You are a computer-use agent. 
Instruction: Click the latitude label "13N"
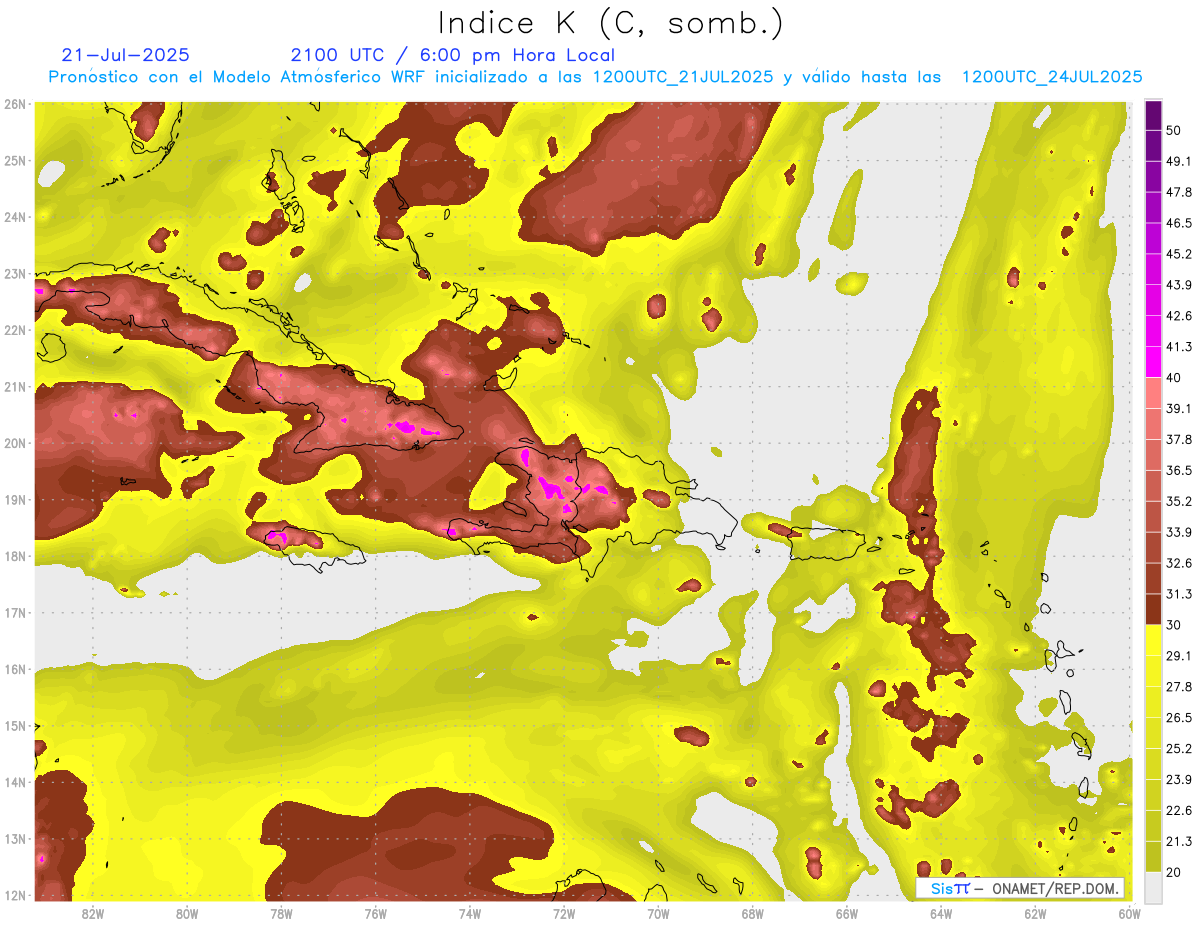[x=15, y=839]
